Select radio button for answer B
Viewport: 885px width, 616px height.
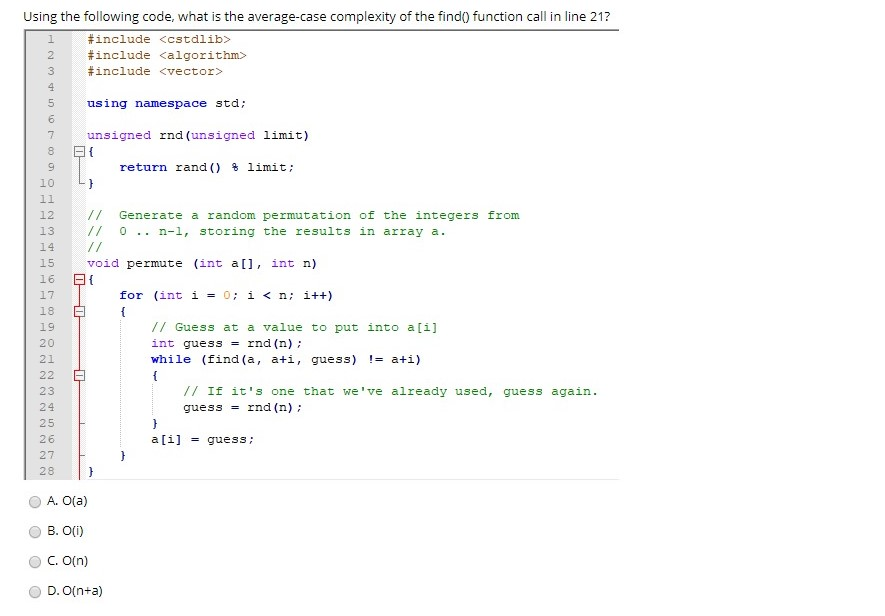click(35, 531)
